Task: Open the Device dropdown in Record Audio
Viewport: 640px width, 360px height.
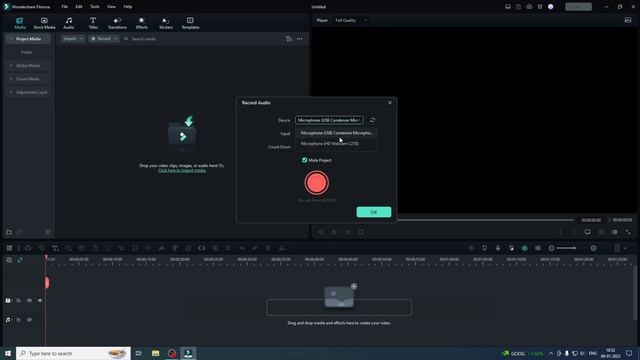Action: click(329, 120)
